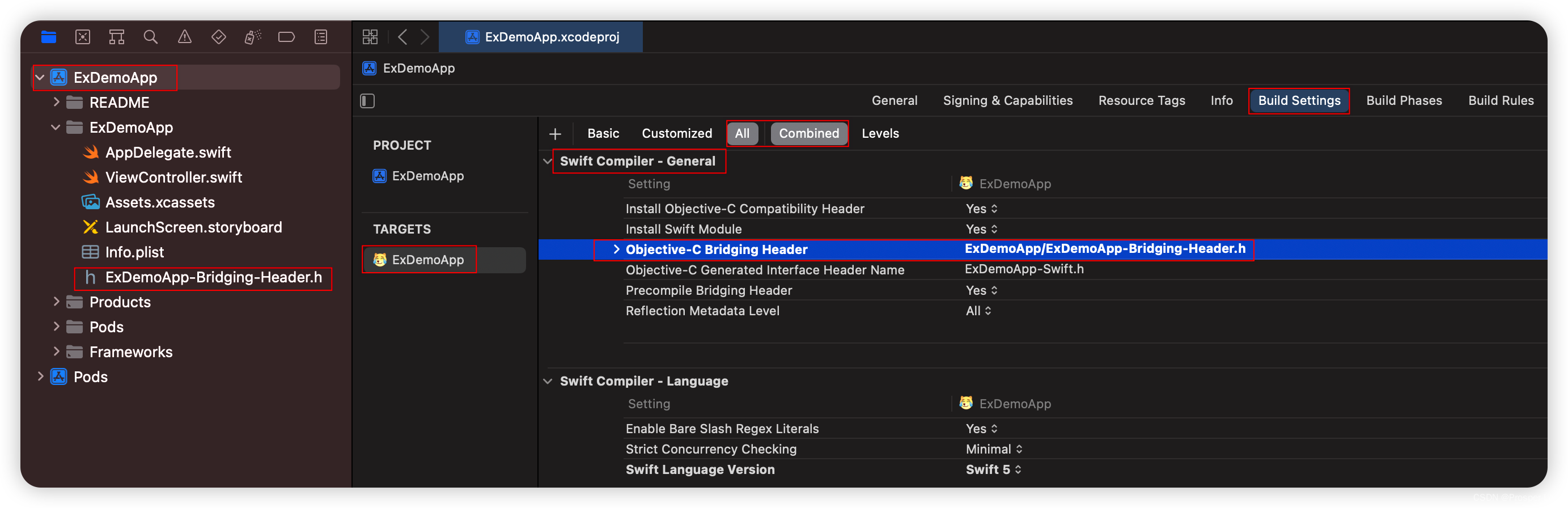Expand the Pods project at bottom
This screenshot has height=508, width=1568.
40,376
